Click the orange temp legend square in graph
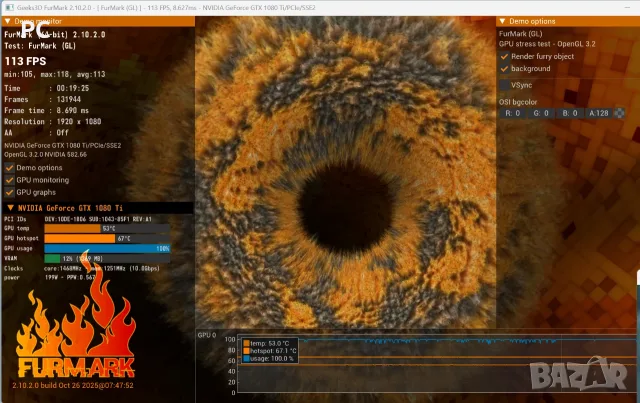This screenshot has width=640, height=403. point(246,343)
